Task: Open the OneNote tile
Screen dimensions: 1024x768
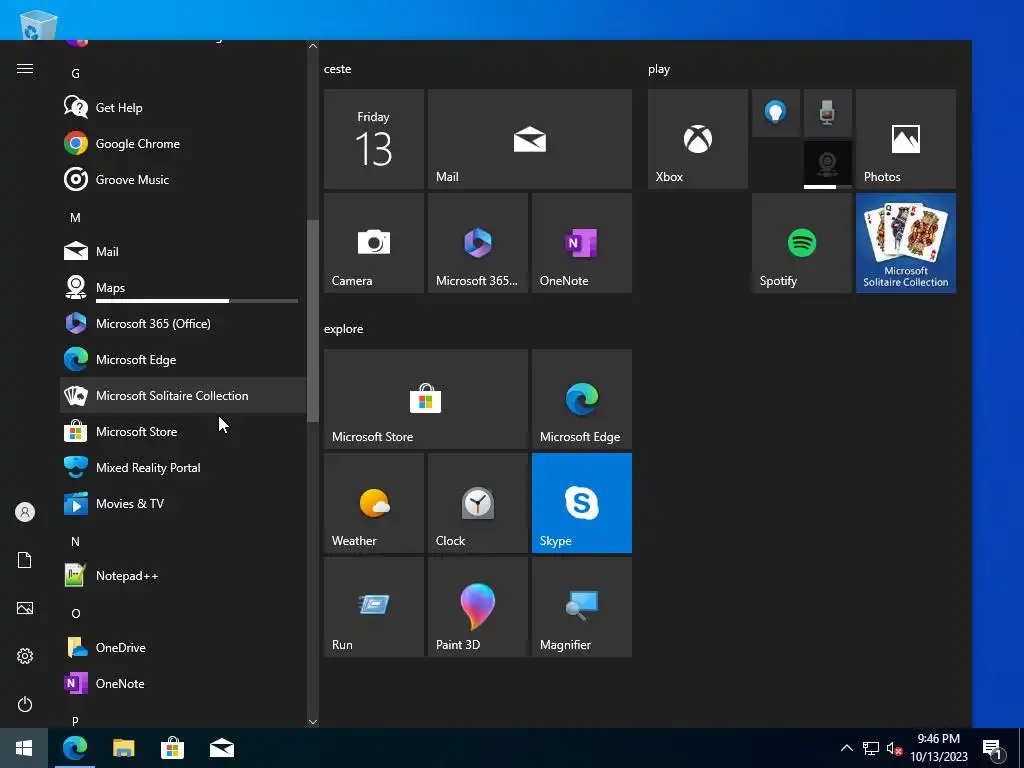Action: (581, 243)
